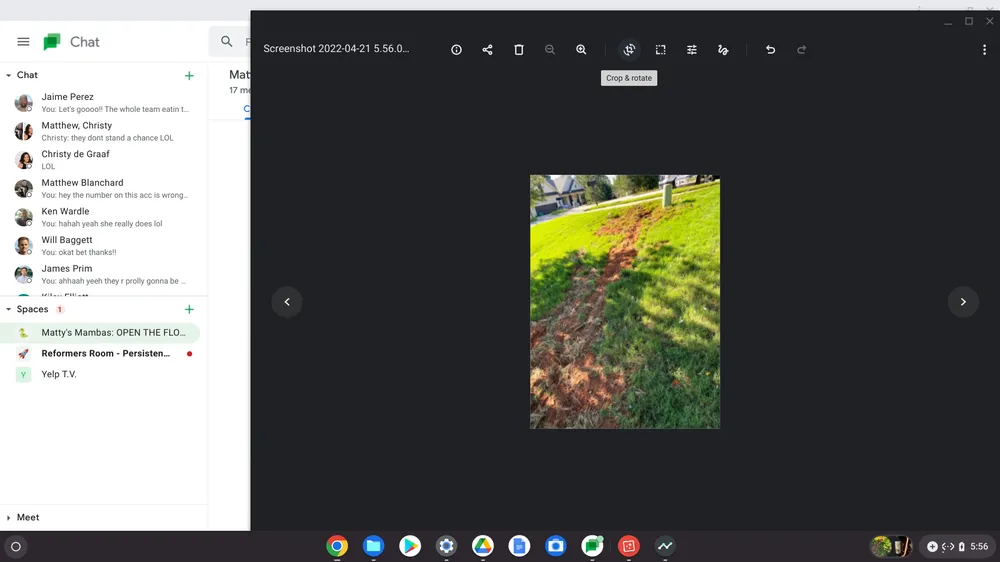Open Google Chat main hamburger menu
Screen dimensions: 1000x562
[x=23, y=42]
